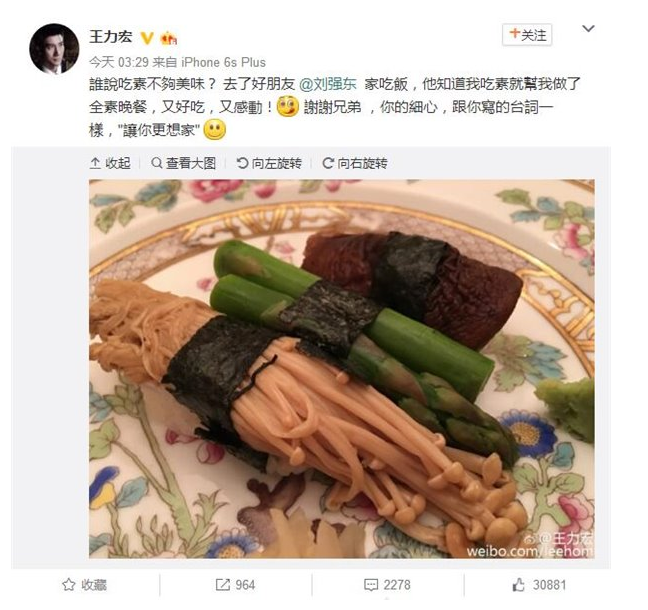The width and height of the screenshot is (648, 610).
Task: Click the food photo of vegetable rolls
Action: (342, 369)
